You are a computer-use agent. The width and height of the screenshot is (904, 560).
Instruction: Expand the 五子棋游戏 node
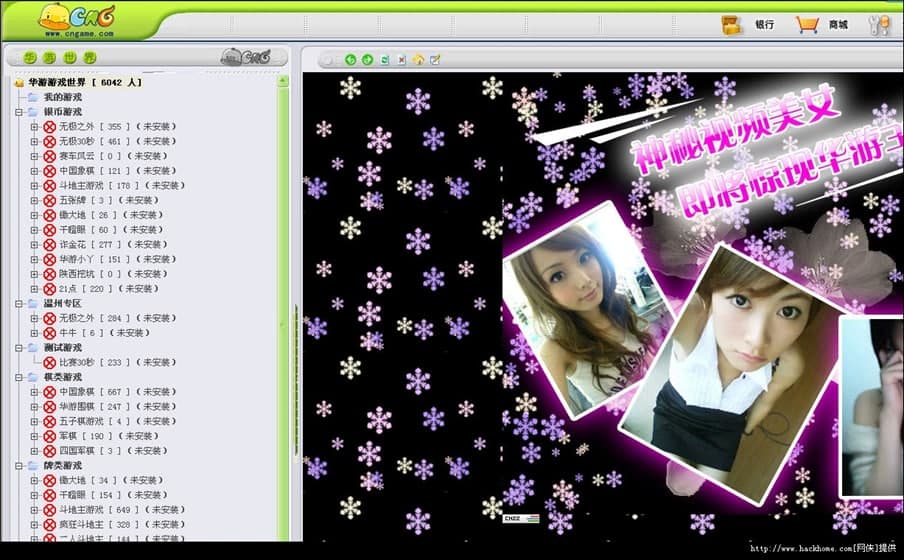[x=34, y=422]
